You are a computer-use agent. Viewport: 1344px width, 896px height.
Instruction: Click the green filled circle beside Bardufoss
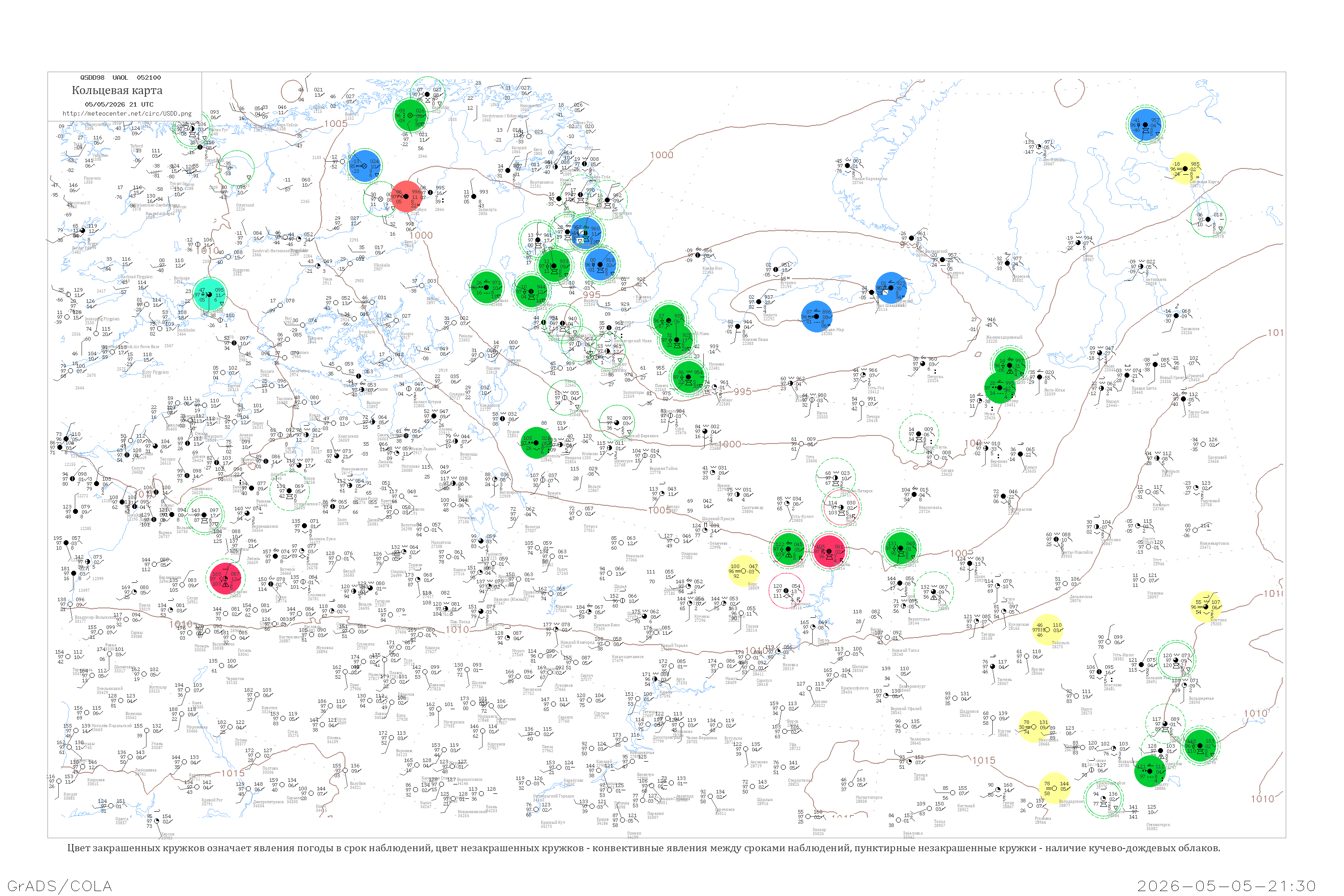point(410,115)
